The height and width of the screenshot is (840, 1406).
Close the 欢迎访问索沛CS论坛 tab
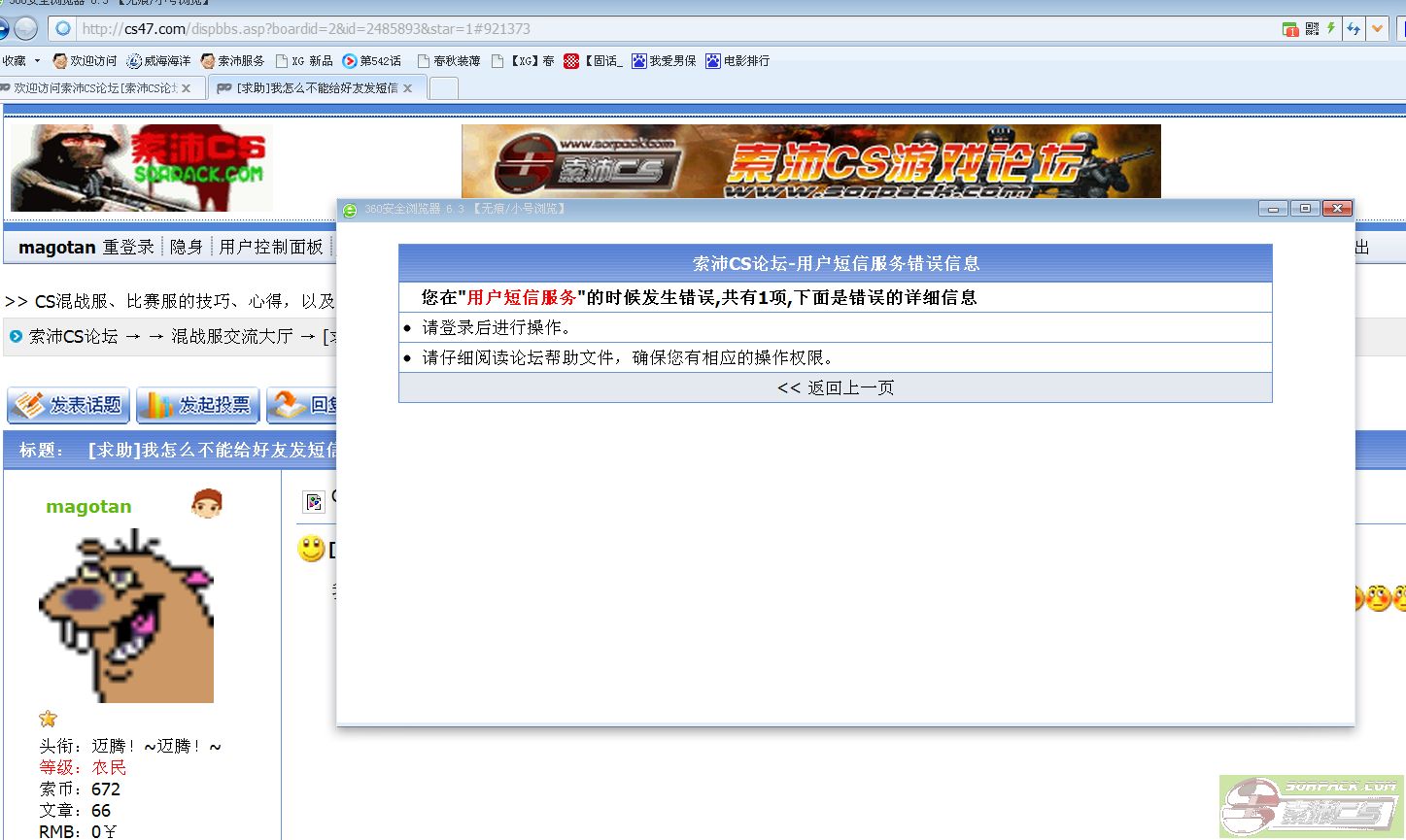click(x=187, y=88)
